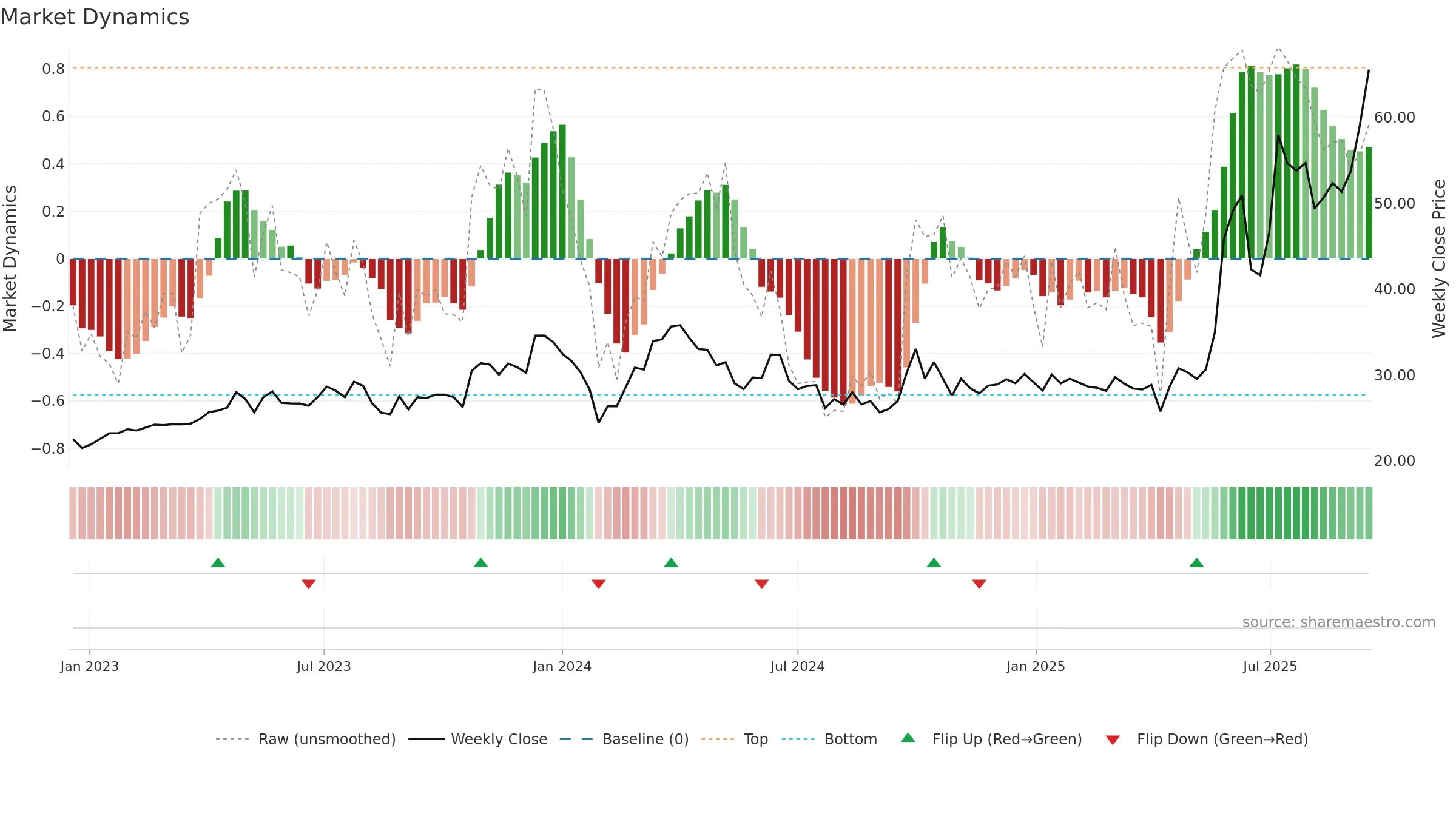Toggle the Bottom legend entry
Viewport: 1456px width, 819px height.
click(830, 739)
